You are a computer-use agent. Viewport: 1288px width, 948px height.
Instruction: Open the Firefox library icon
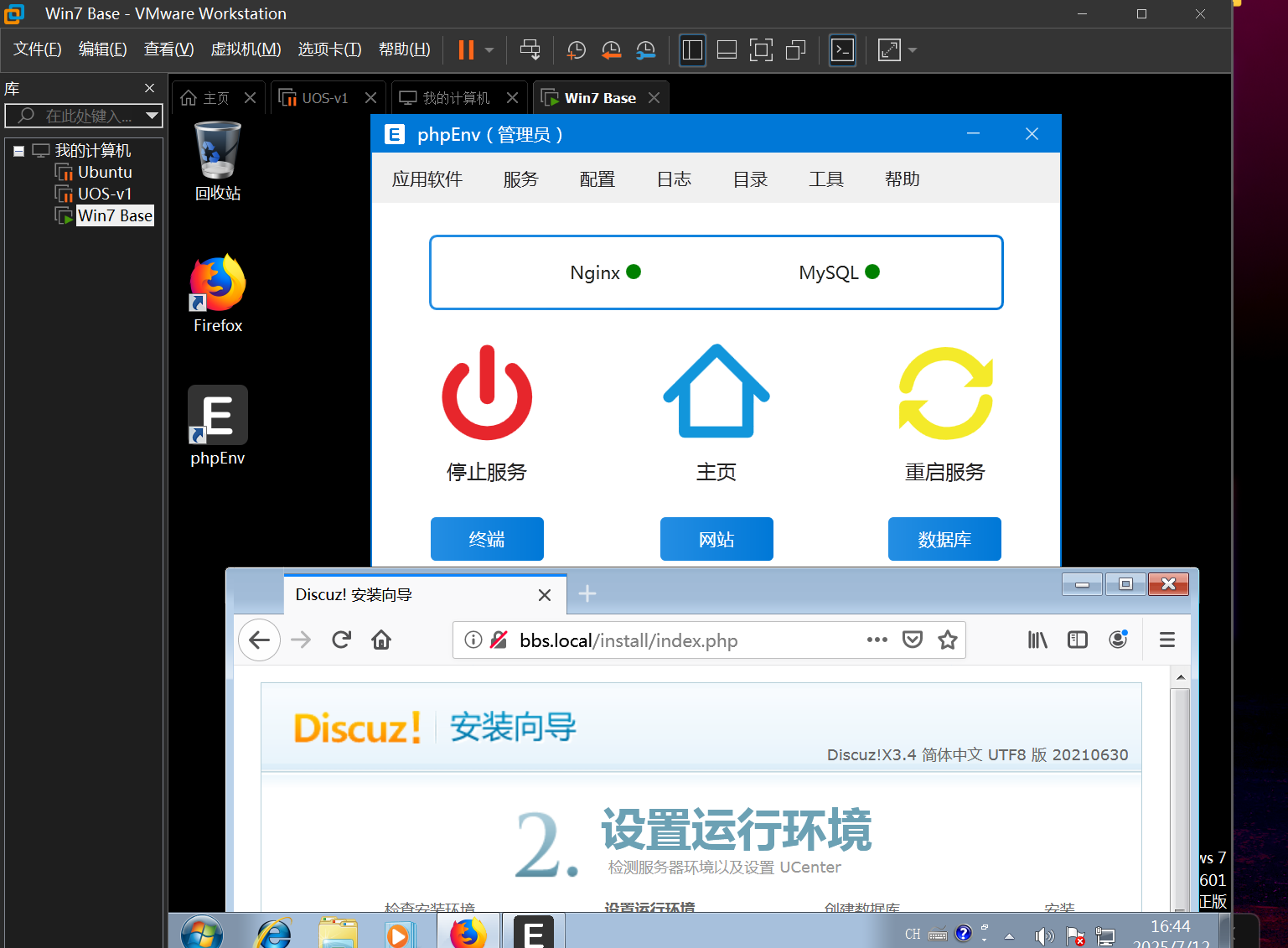1037,640
